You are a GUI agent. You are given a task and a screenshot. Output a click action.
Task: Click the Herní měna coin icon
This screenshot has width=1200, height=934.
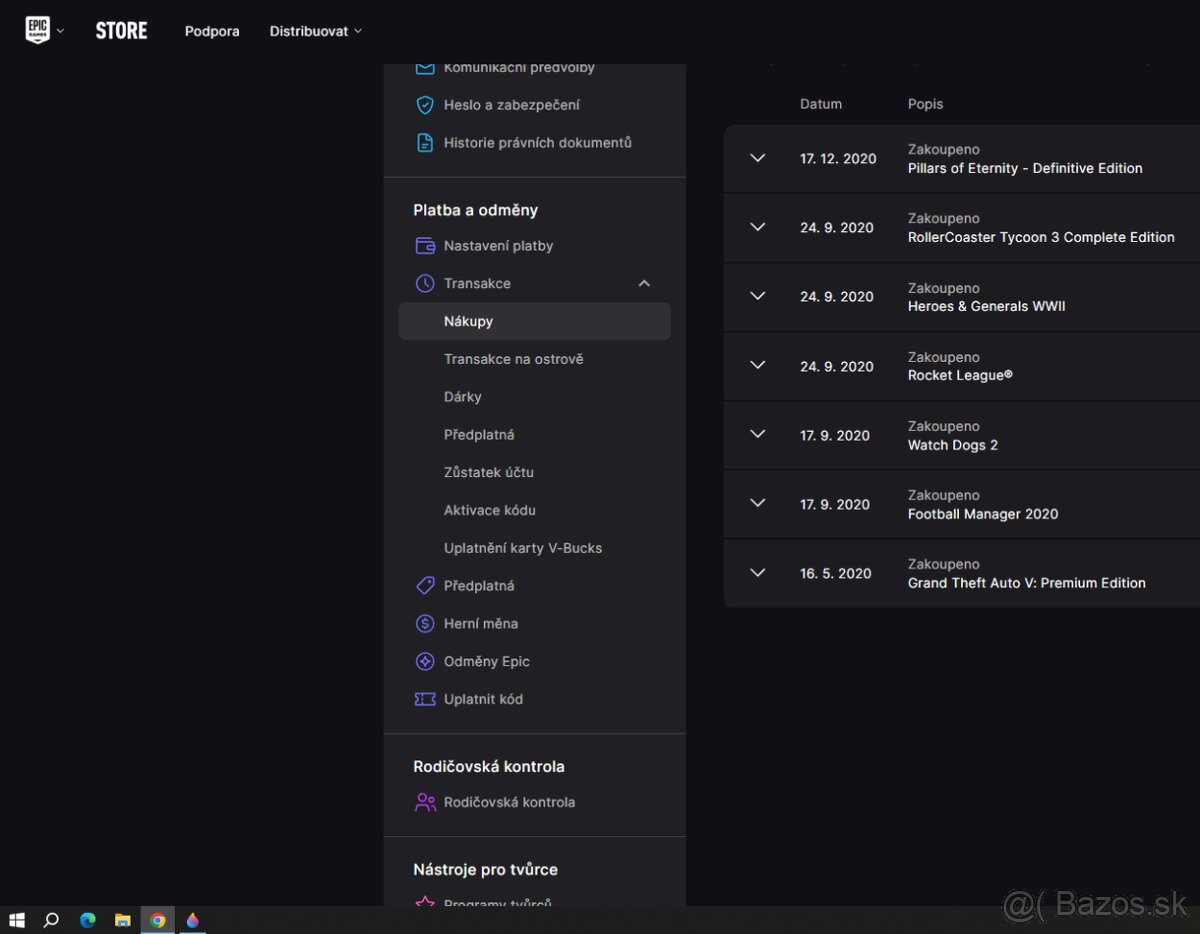pos(425,624)
